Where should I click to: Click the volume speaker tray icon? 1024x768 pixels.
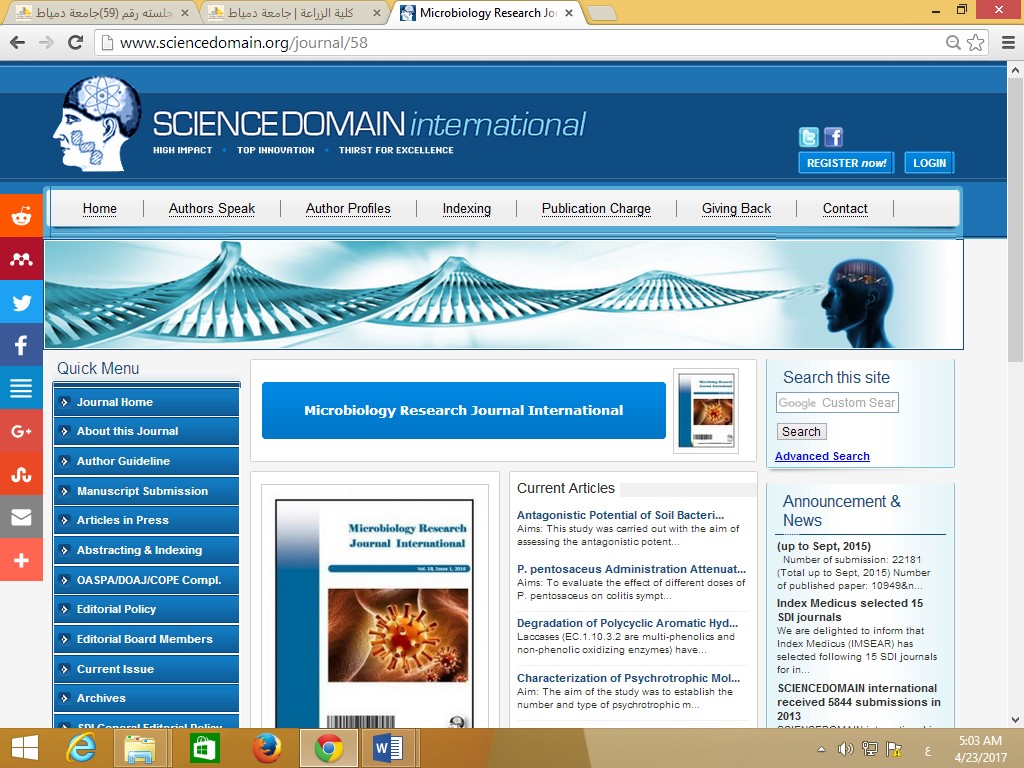point(846,749)
